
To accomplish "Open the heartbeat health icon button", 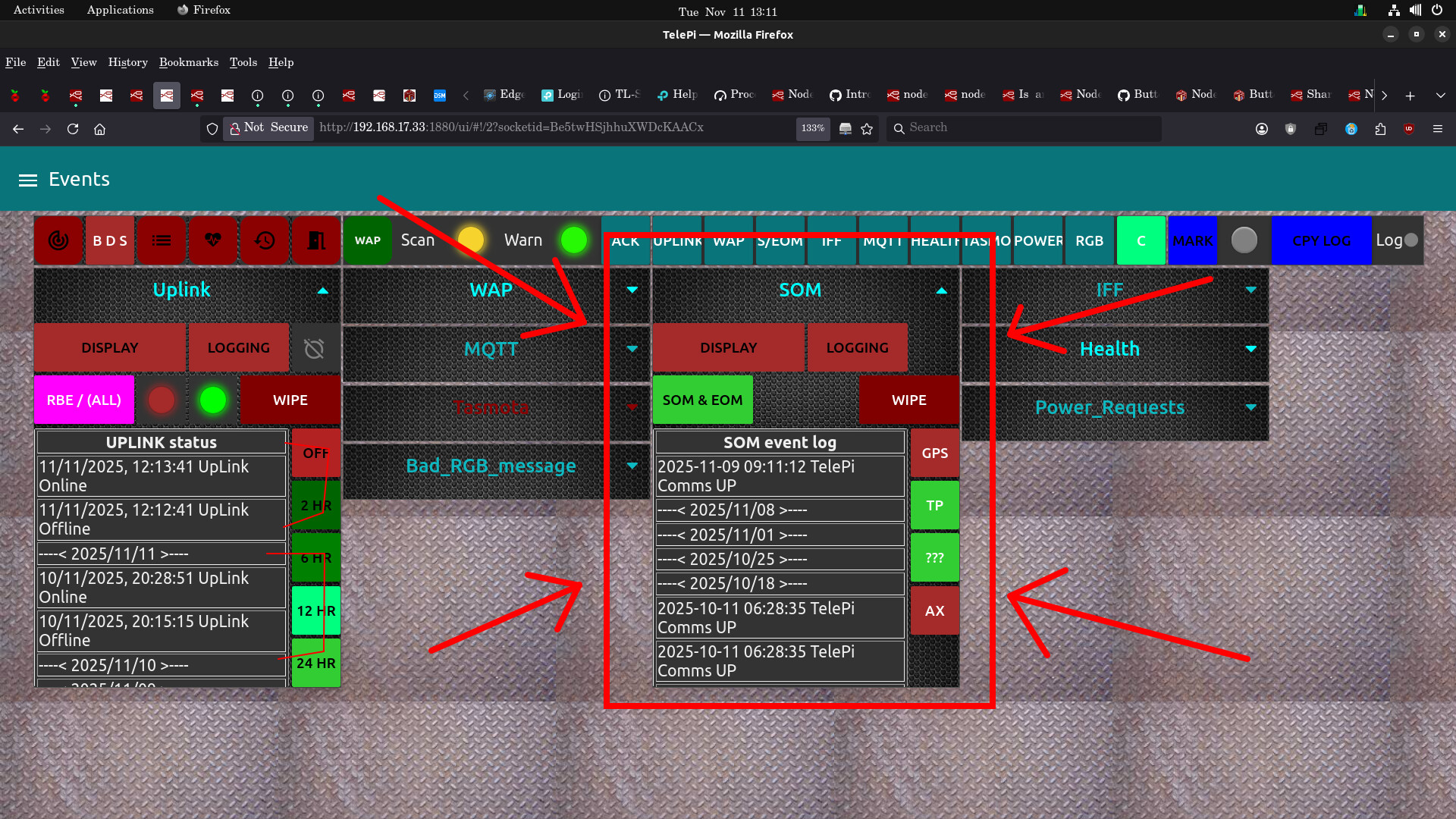I will (x=213, y=240).
